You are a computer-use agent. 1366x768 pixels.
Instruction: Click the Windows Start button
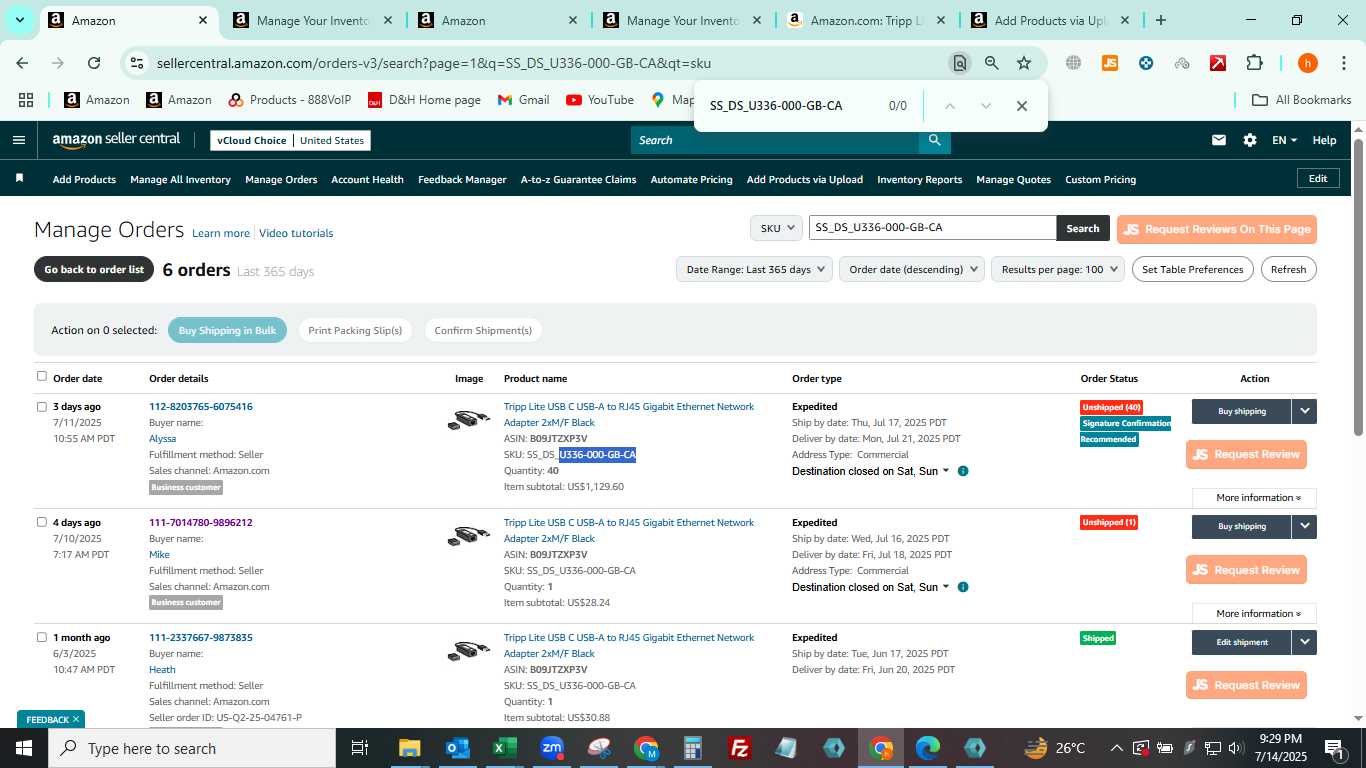[x=24, y=748]
